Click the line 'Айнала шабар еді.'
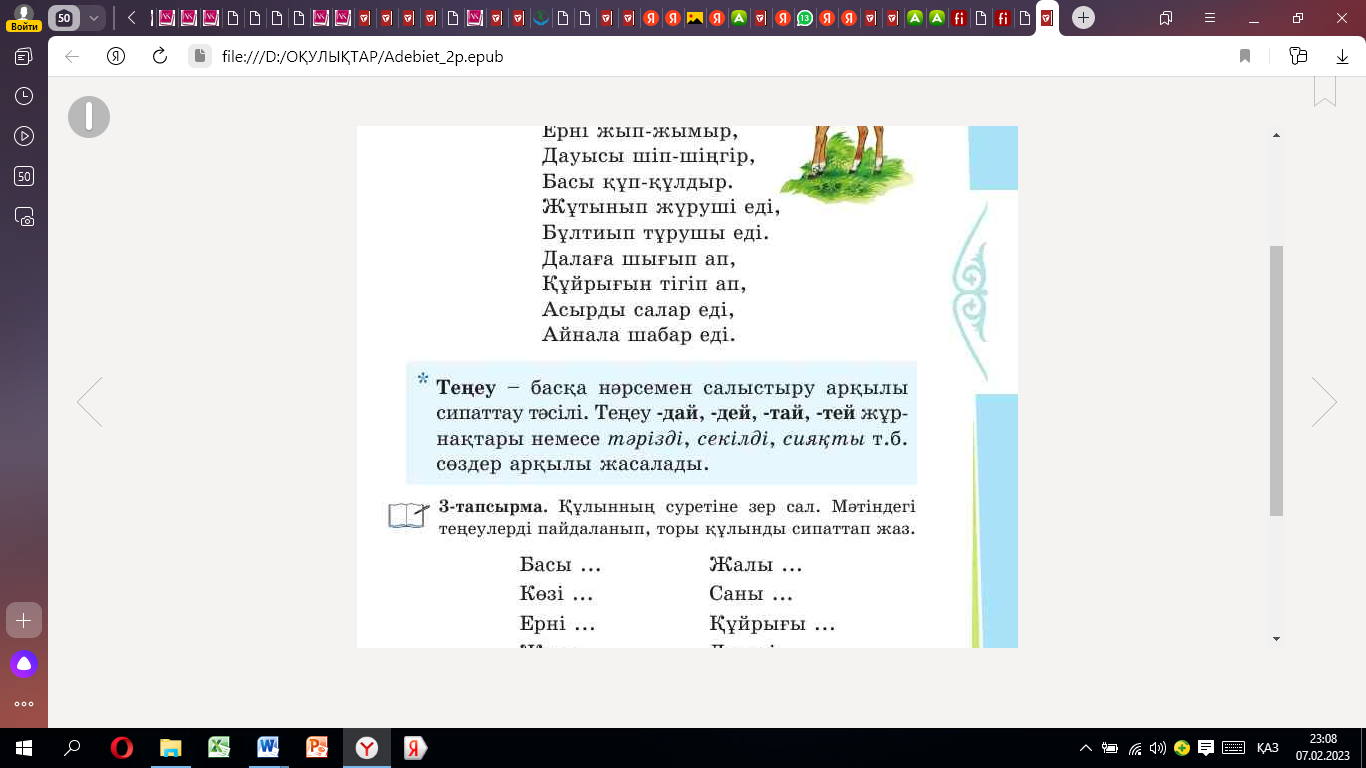1366x768 pixels. [639, 335]
